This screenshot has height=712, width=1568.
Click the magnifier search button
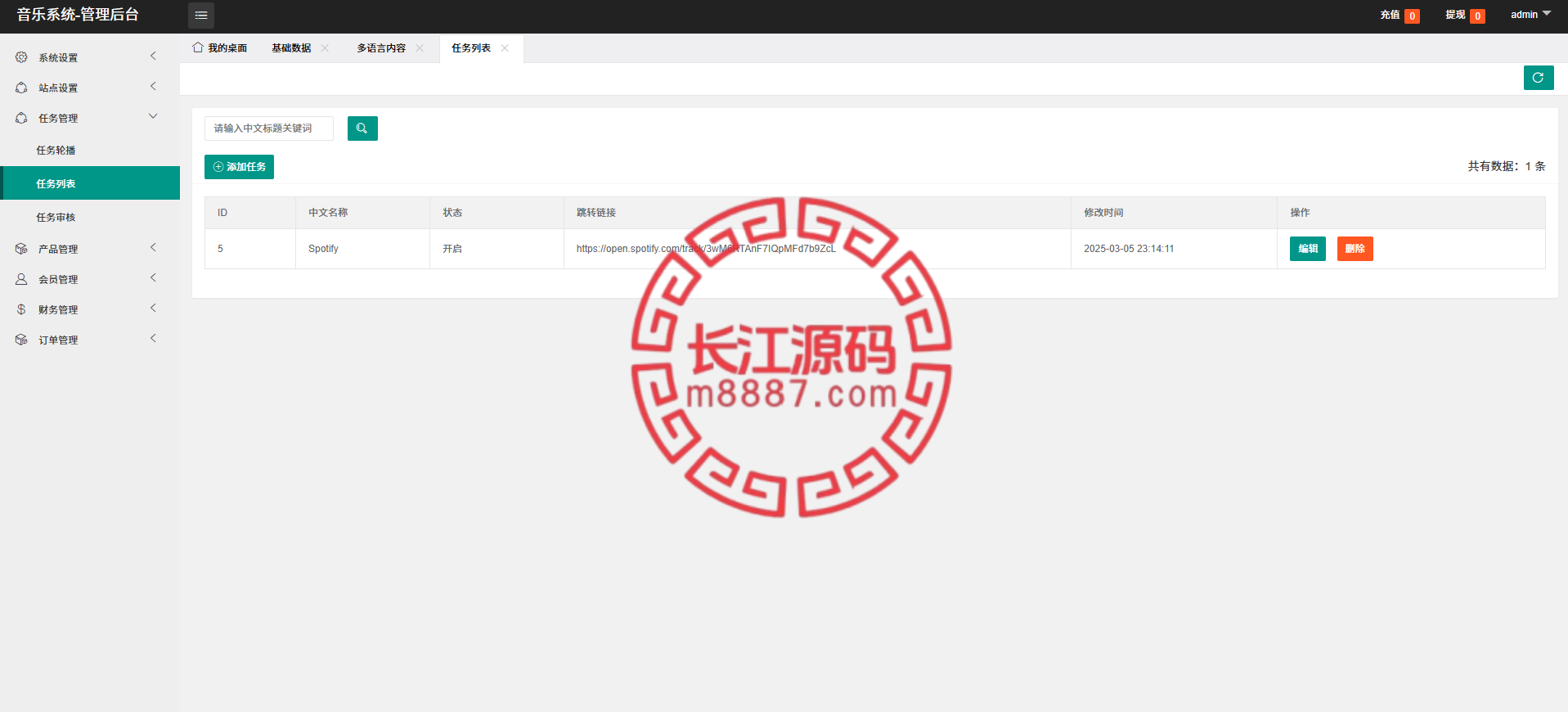click(362, 128)
